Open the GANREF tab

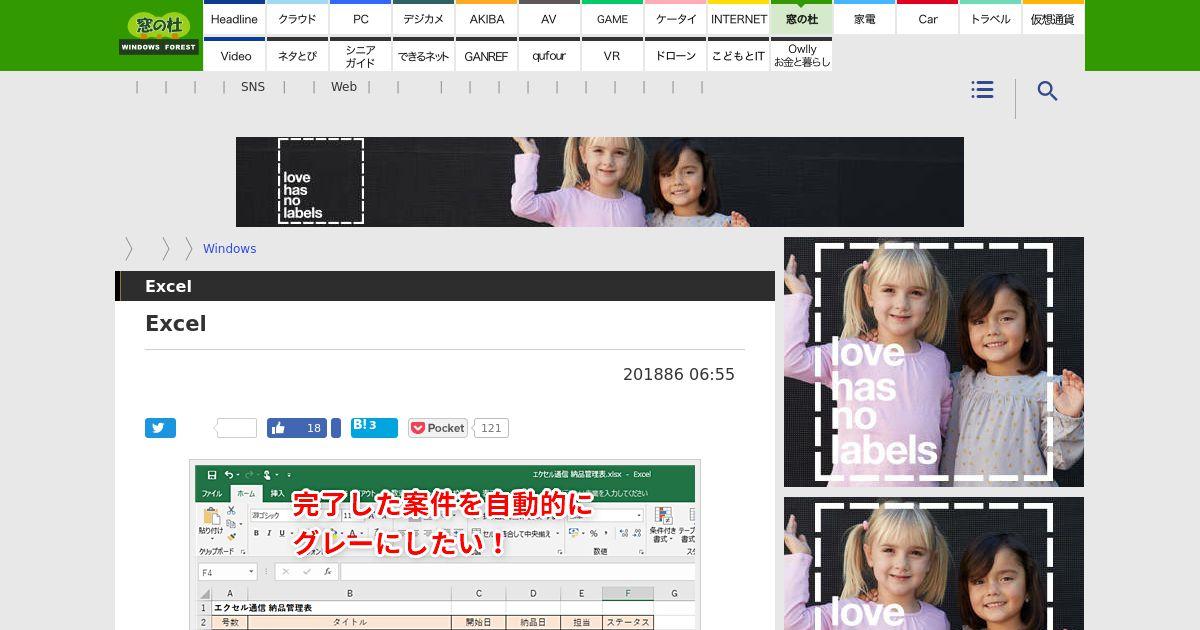[487, 55]
